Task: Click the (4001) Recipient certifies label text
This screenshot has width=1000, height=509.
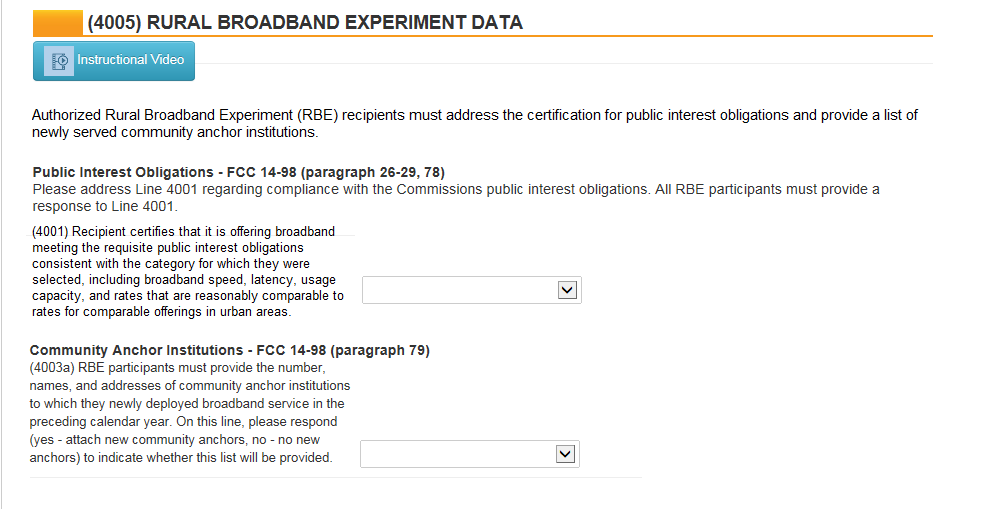Action: (188, 272)
